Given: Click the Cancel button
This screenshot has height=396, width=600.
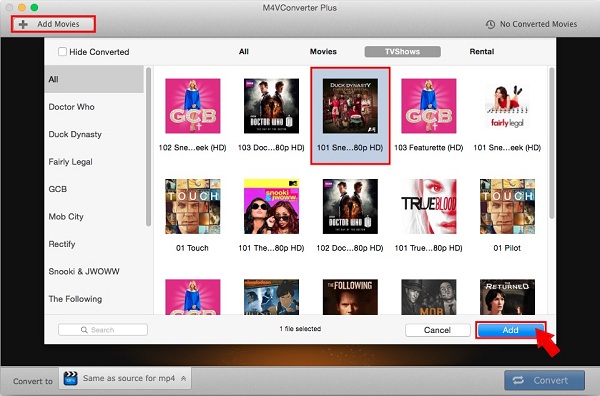Looking at the screenshot, I should coord(437,330).
